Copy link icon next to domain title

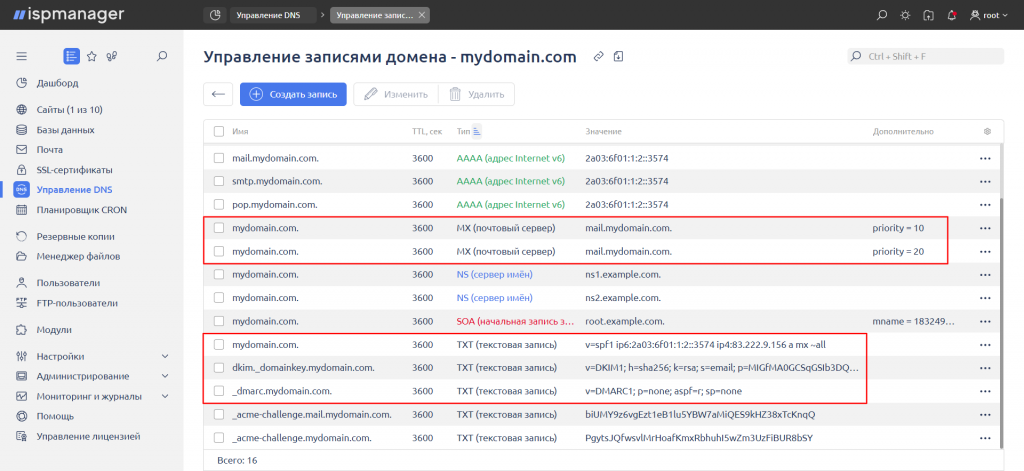(598, 57)
